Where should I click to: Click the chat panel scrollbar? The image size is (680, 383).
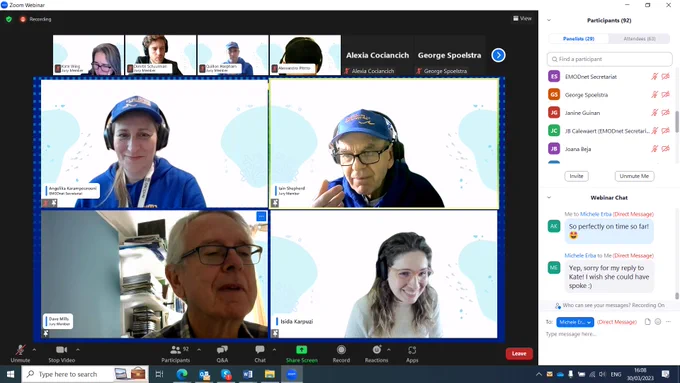point(677,295)
